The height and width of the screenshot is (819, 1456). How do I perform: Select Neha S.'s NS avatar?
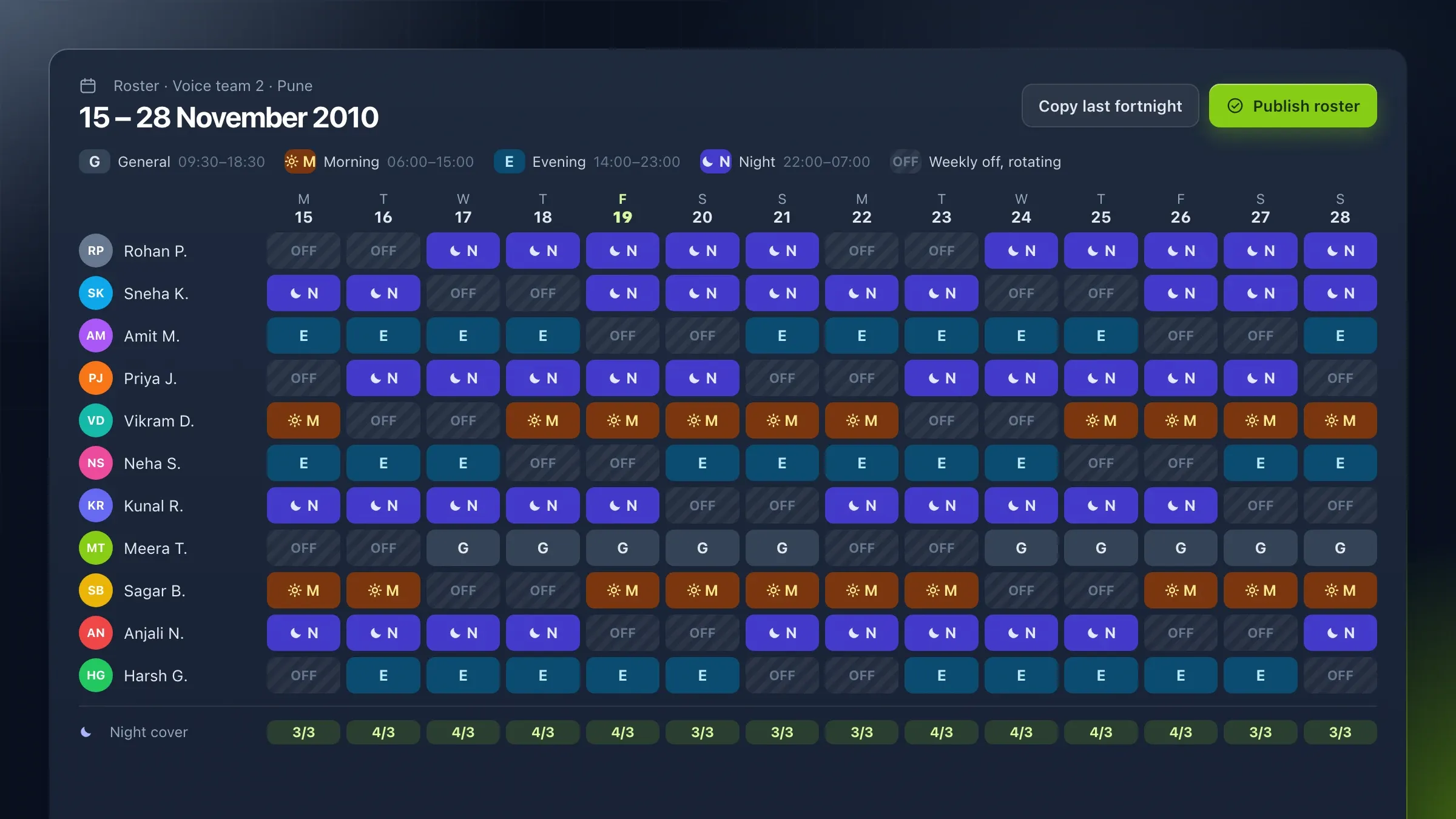tap(96, 463)
